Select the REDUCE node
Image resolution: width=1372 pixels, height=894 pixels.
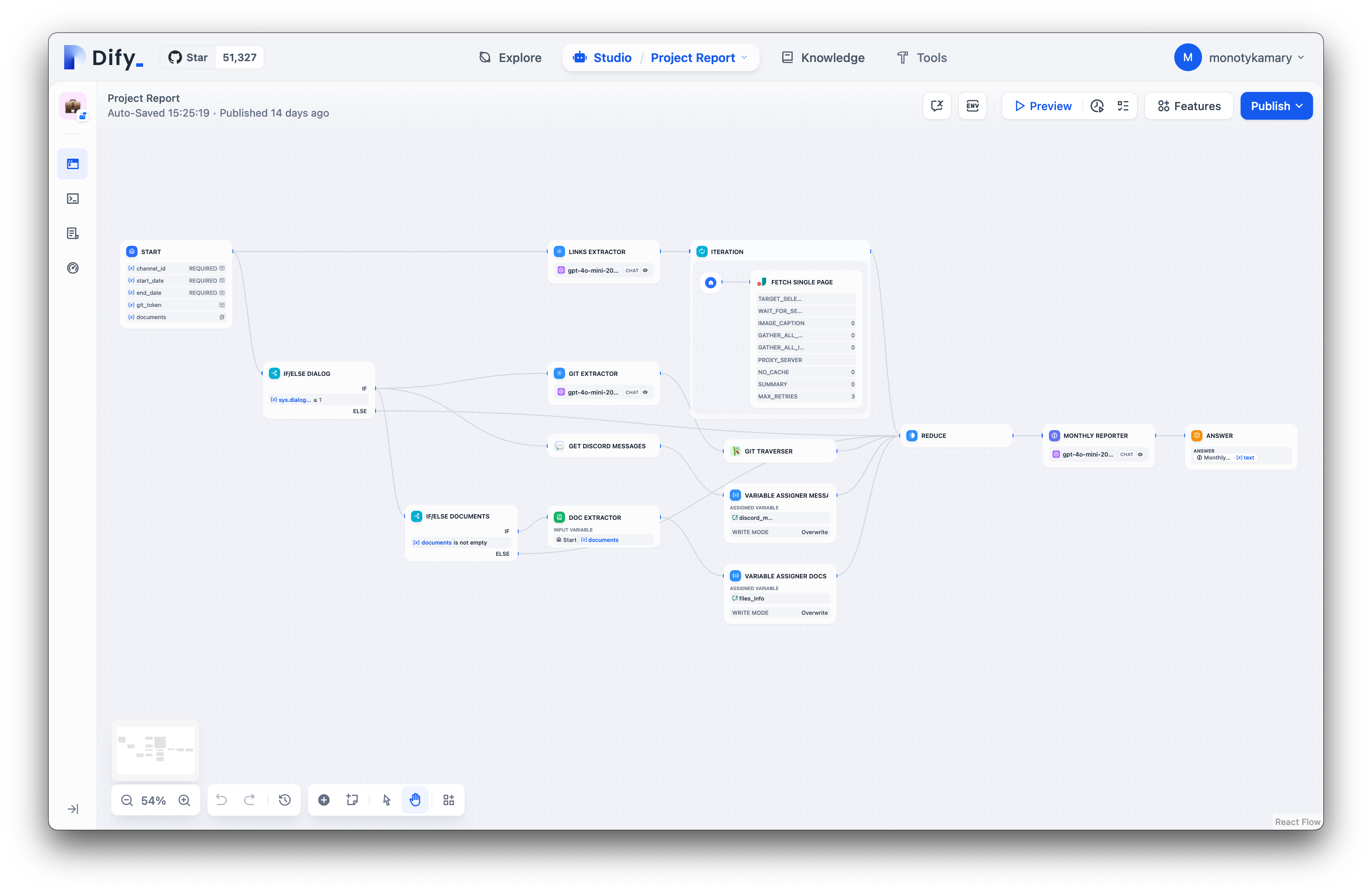(x=956, y=436)
